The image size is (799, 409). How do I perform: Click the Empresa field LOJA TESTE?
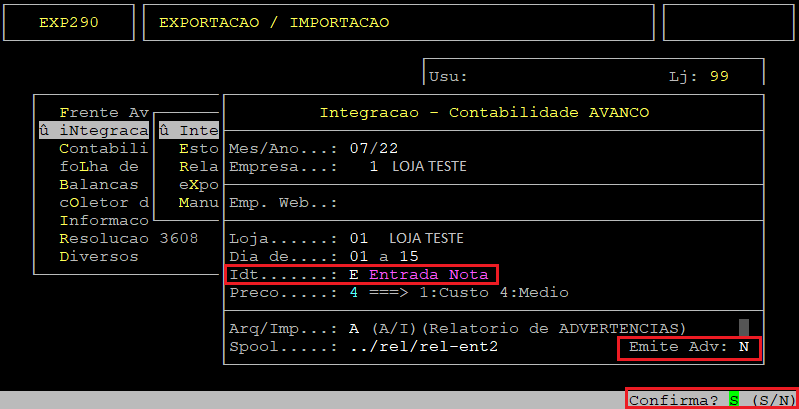click(x=429, y=166)
